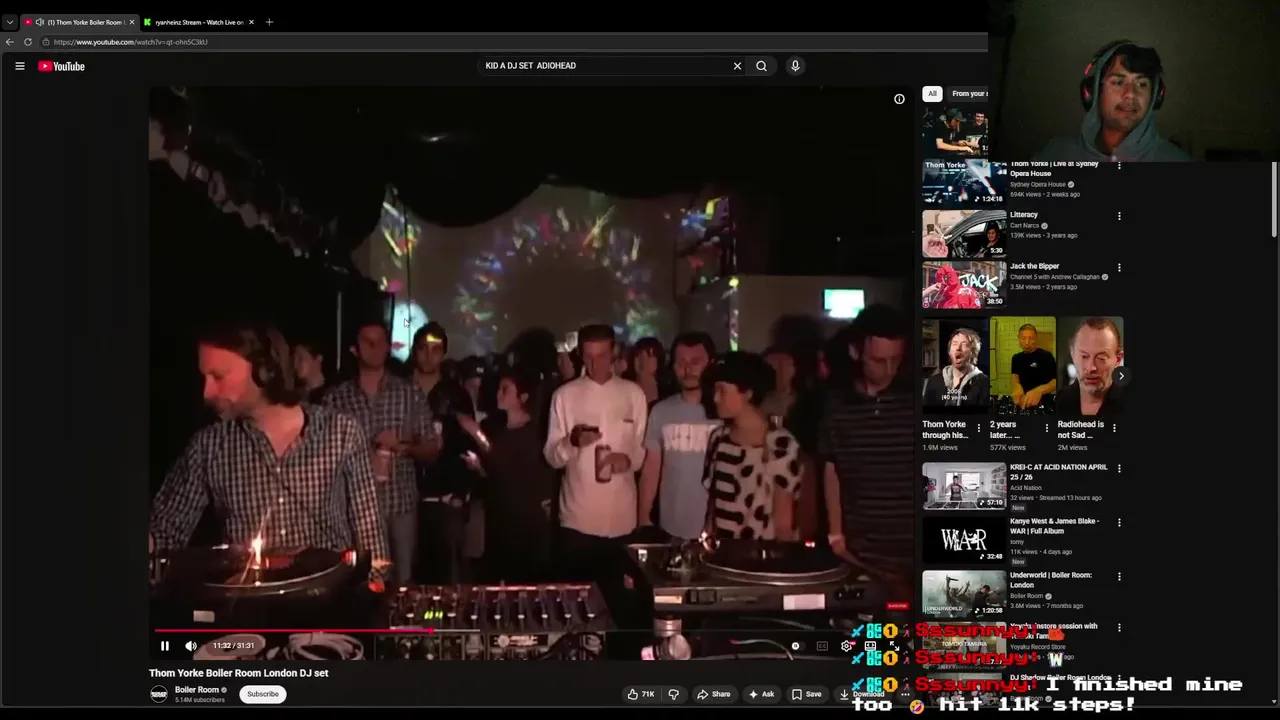Switch to the Thom Yorke Boiler Room tab
This screenshot has width=1280, height=720.
(80, 22)
